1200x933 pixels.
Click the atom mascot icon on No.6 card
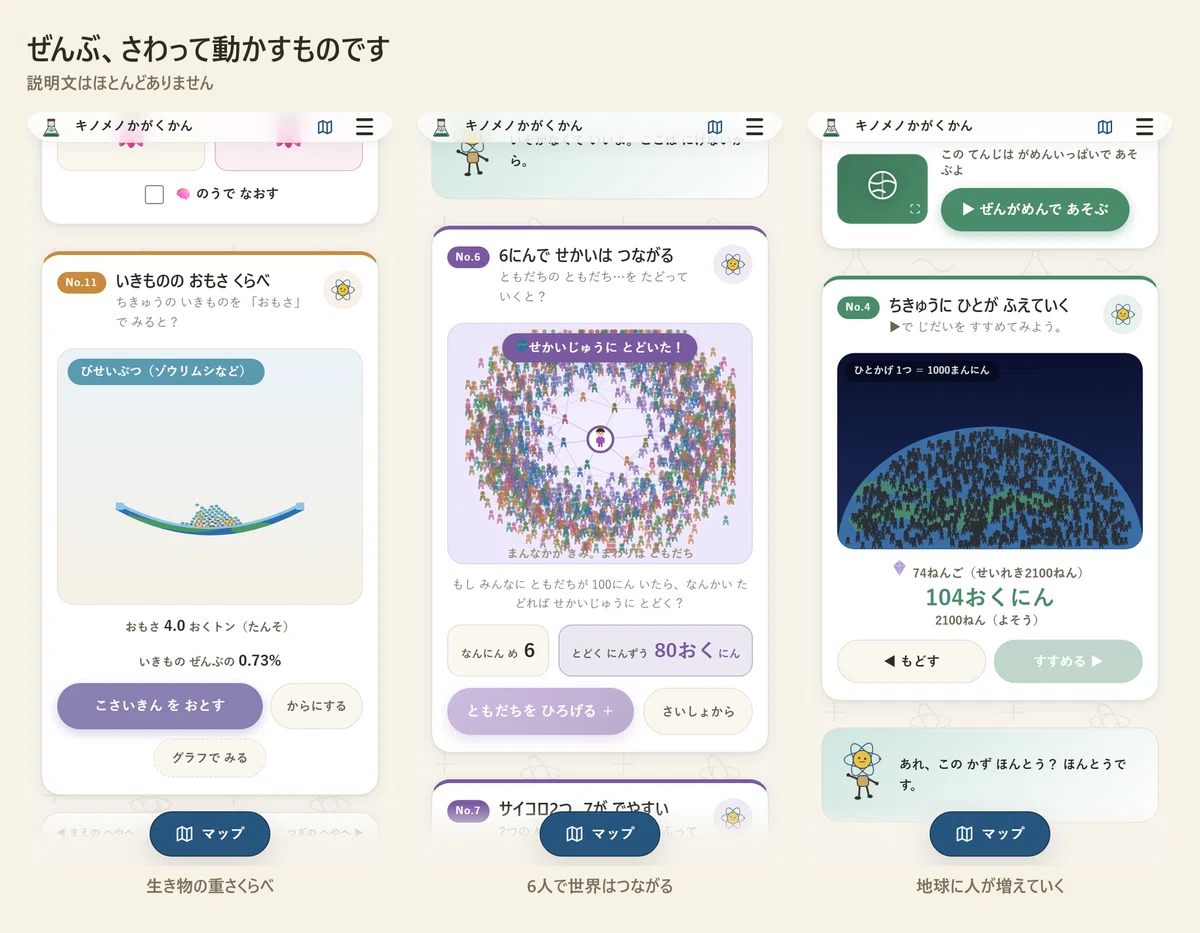(733, 264)
